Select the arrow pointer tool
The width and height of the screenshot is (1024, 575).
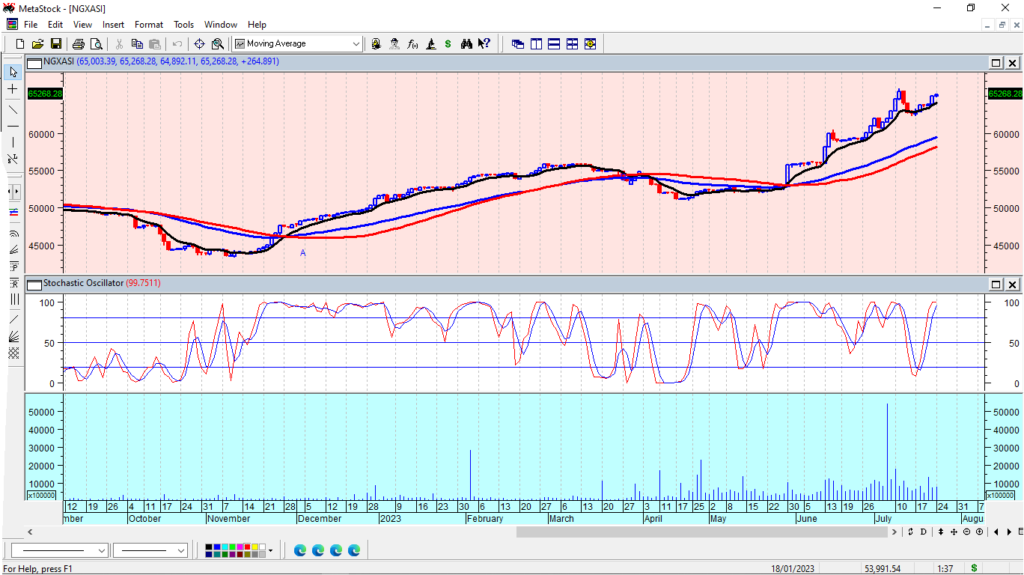click(13, 72)
